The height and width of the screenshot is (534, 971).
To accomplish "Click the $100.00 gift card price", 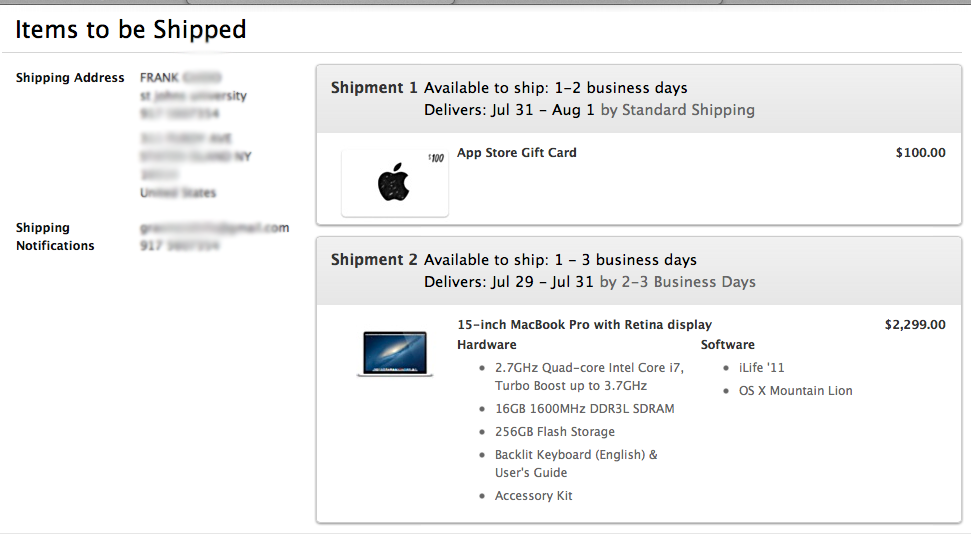I will click(x=920, y=153).
